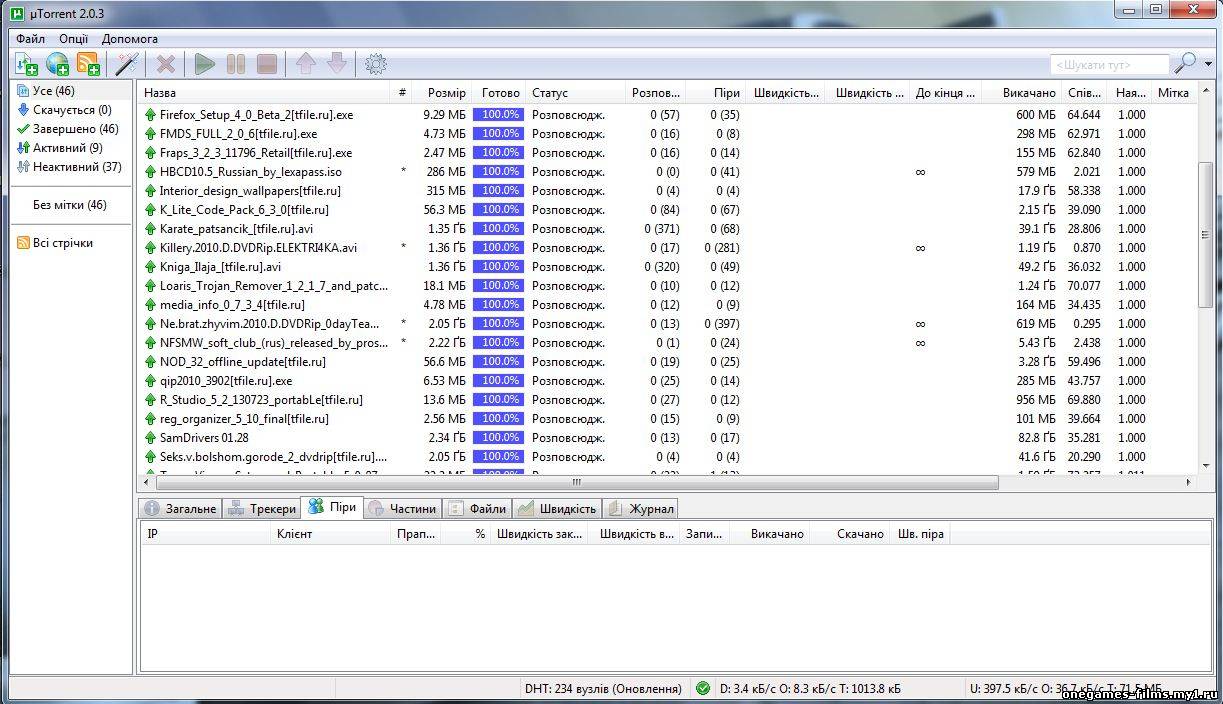Select the Піри tab
The image size is (1223, 704).
[332, 507]
